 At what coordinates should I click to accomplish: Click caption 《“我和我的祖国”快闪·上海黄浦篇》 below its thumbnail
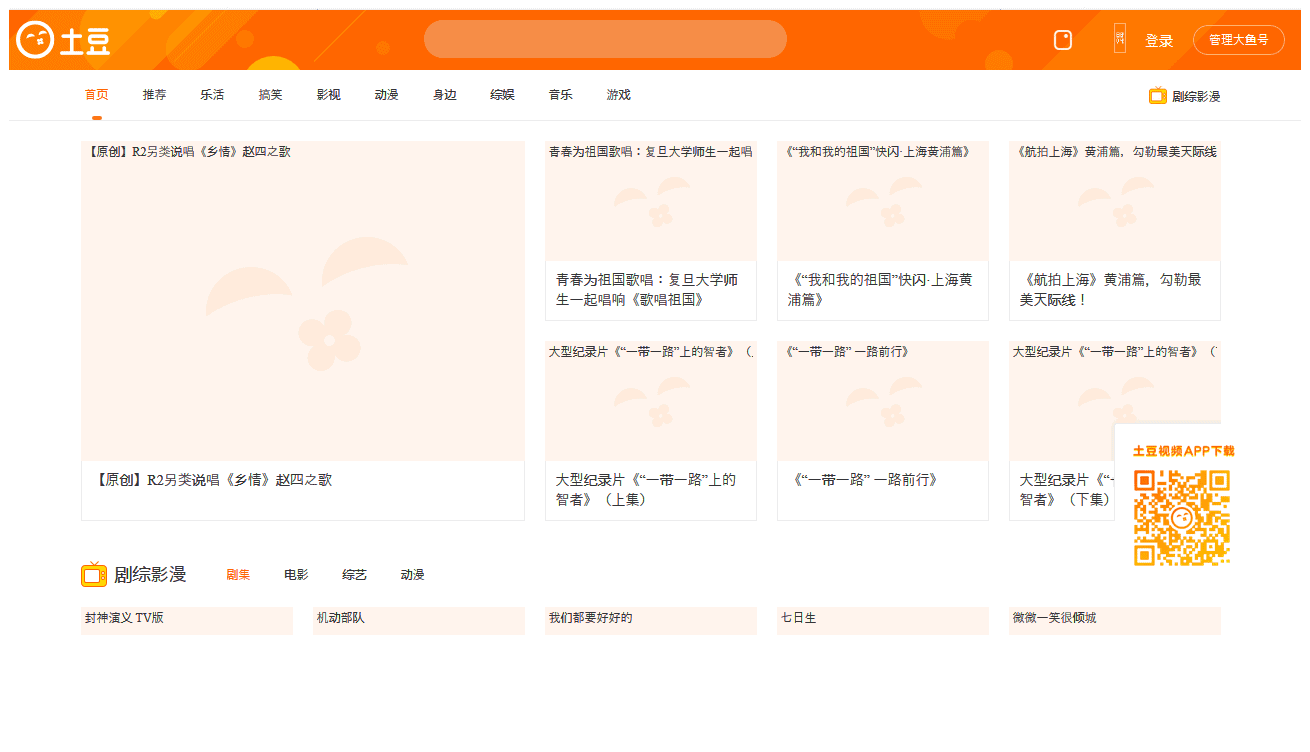880,289
